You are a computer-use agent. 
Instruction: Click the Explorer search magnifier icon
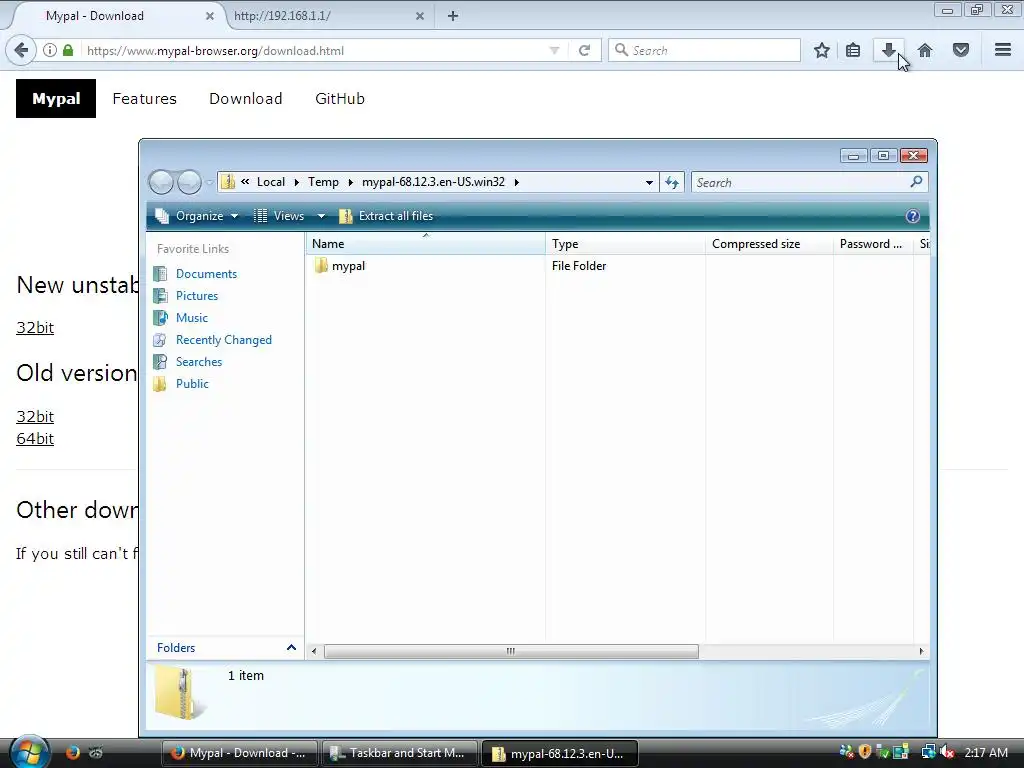(916, 182)
